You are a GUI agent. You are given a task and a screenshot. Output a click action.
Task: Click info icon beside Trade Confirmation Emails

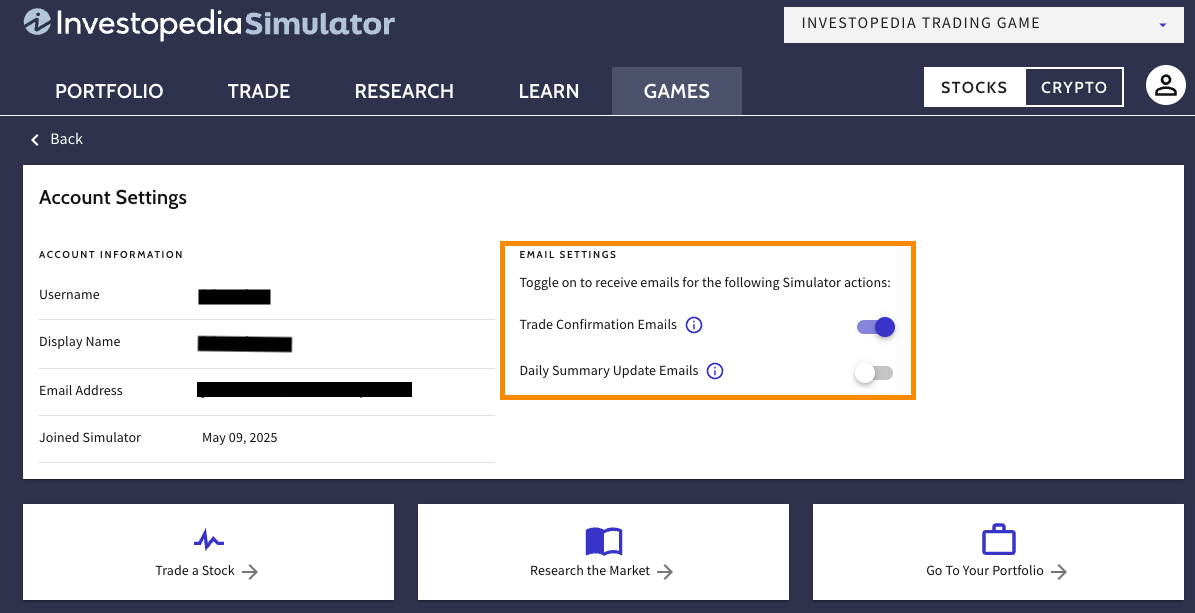(694, 325)
